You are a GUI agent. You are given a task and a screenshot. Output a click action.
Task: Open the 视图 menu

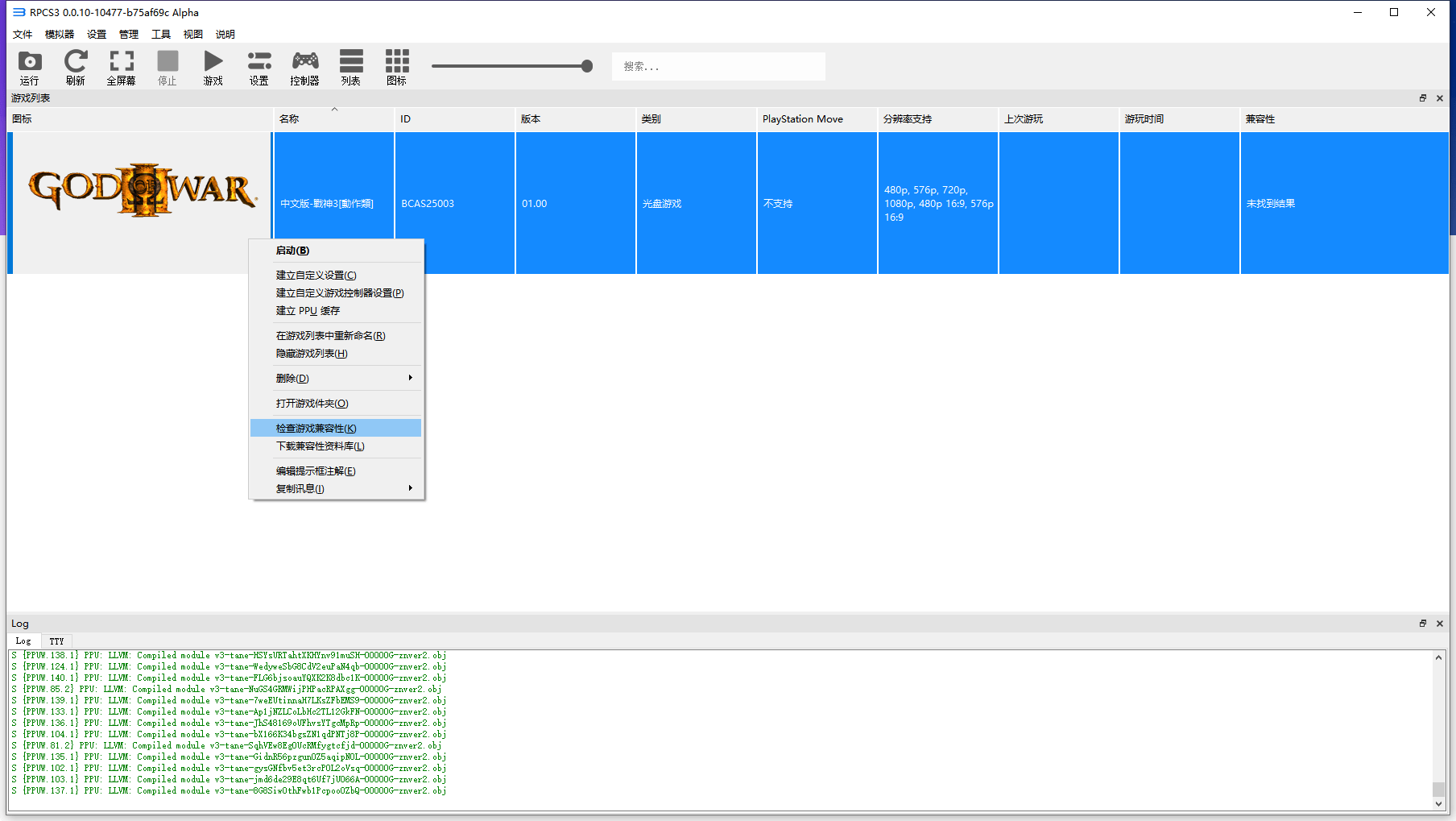click(x=193, y=34)
